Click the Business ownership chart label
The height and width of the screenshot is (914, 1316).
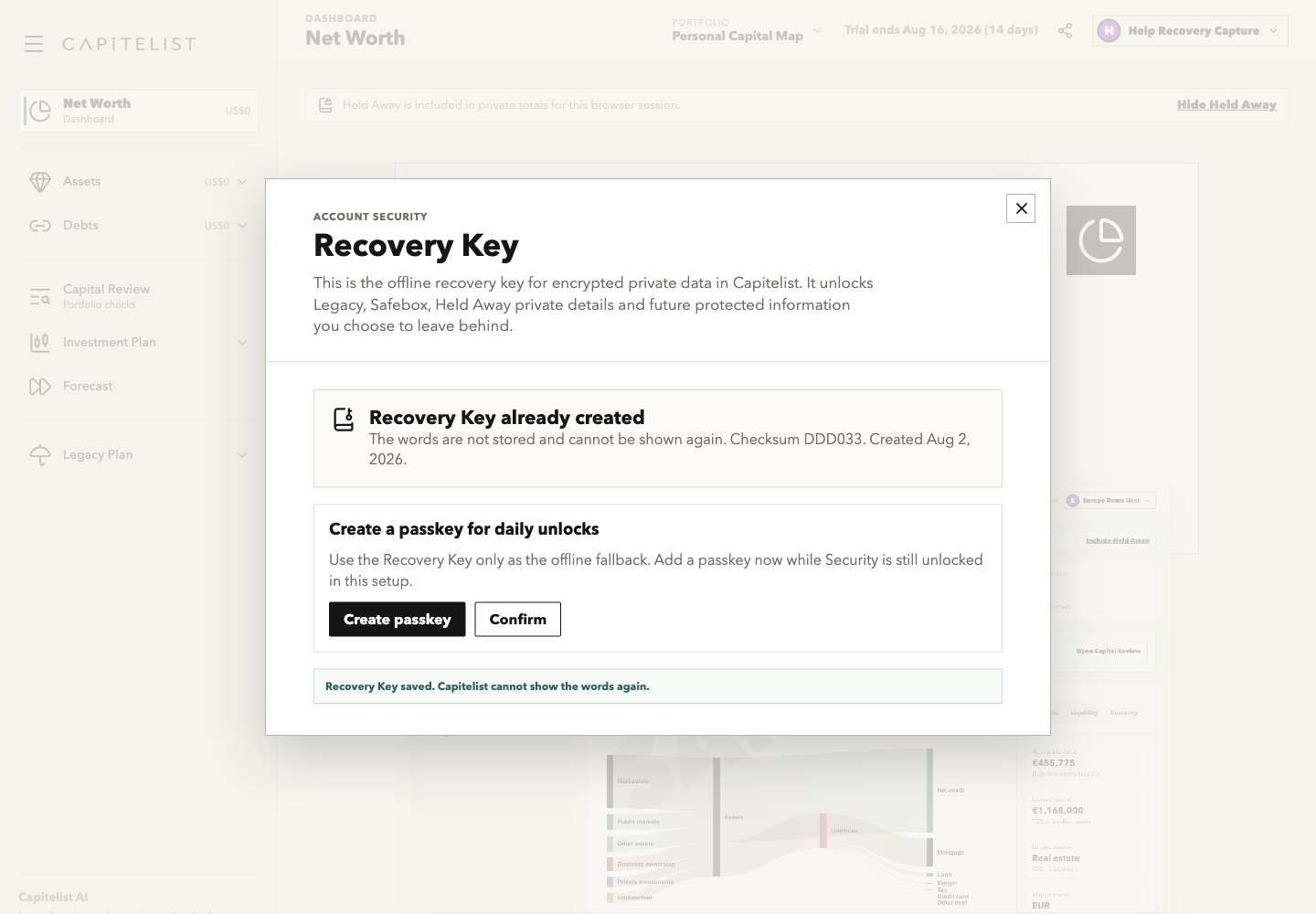pos(646,864)
